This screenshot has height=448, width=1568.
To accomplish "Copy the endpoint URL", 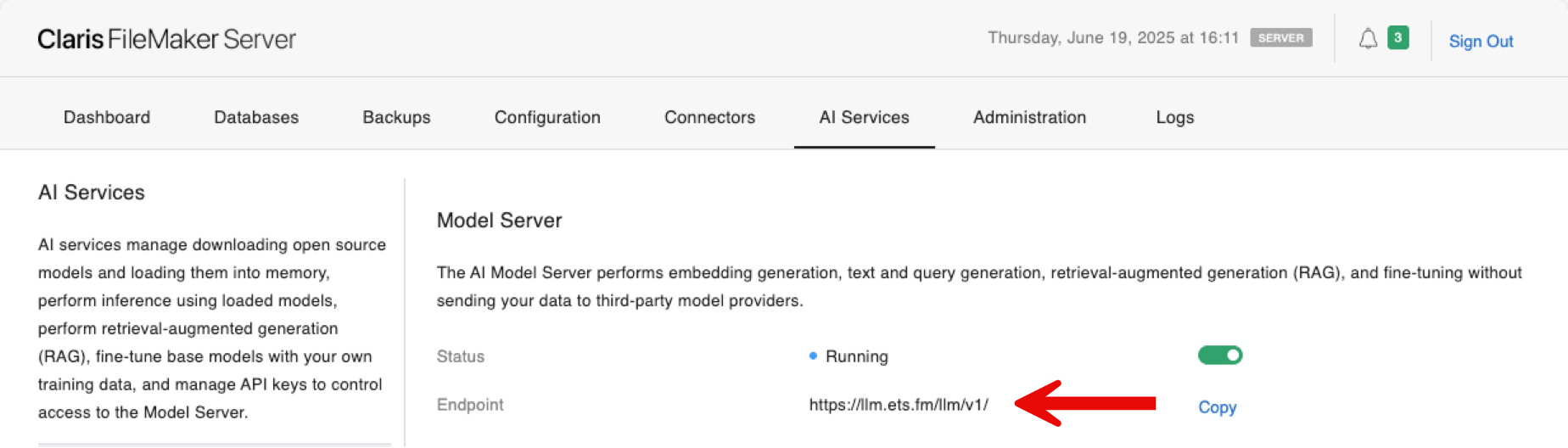I will tap(1217, 407).
